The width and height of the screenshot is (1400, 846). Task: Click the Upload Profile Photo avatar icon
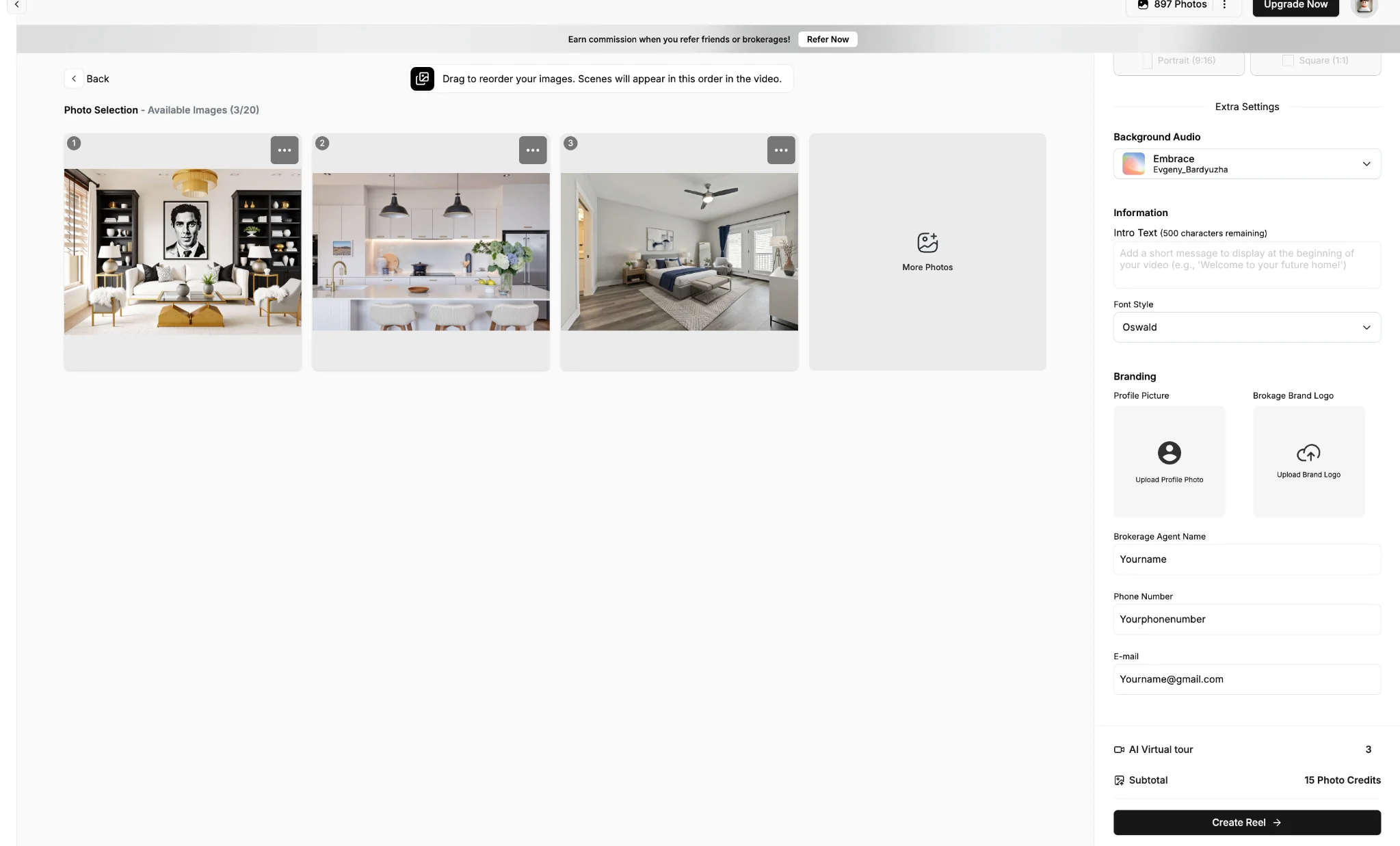click(1169, 453)
